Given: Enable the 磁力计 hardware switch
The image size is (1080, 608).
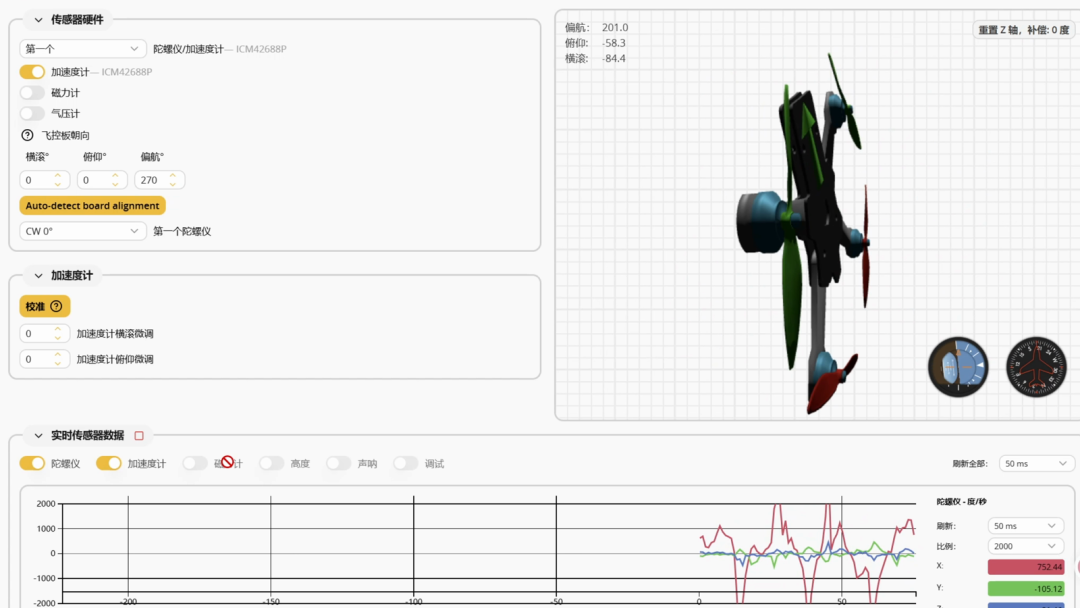Looking at the screenshot, I should pos(32,92).
